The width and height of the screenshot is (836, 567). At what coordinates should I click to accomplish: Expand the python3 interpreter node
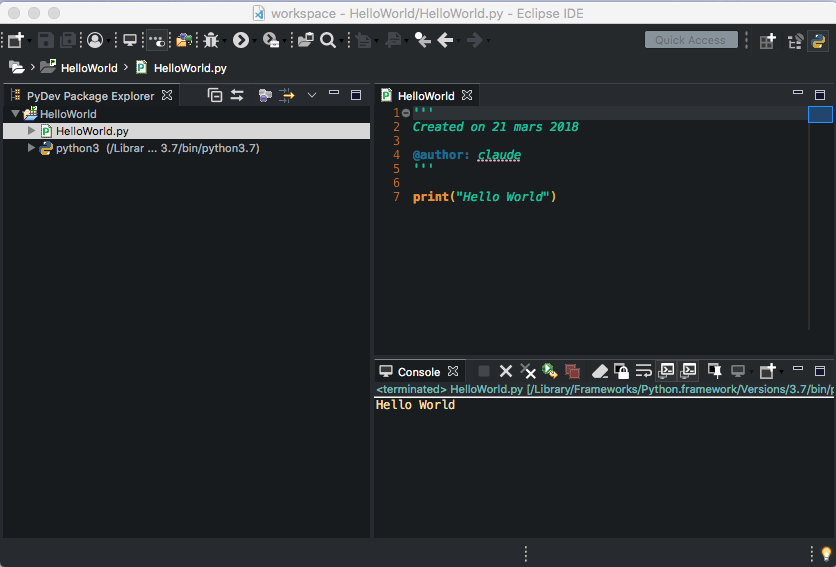(32, 148)
